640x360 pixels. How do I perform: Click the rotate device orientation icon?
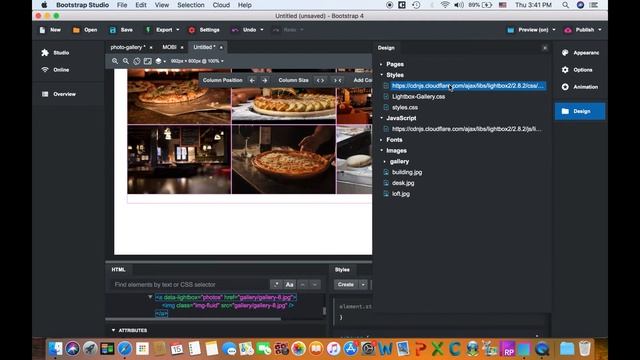[x=137, y=61]
